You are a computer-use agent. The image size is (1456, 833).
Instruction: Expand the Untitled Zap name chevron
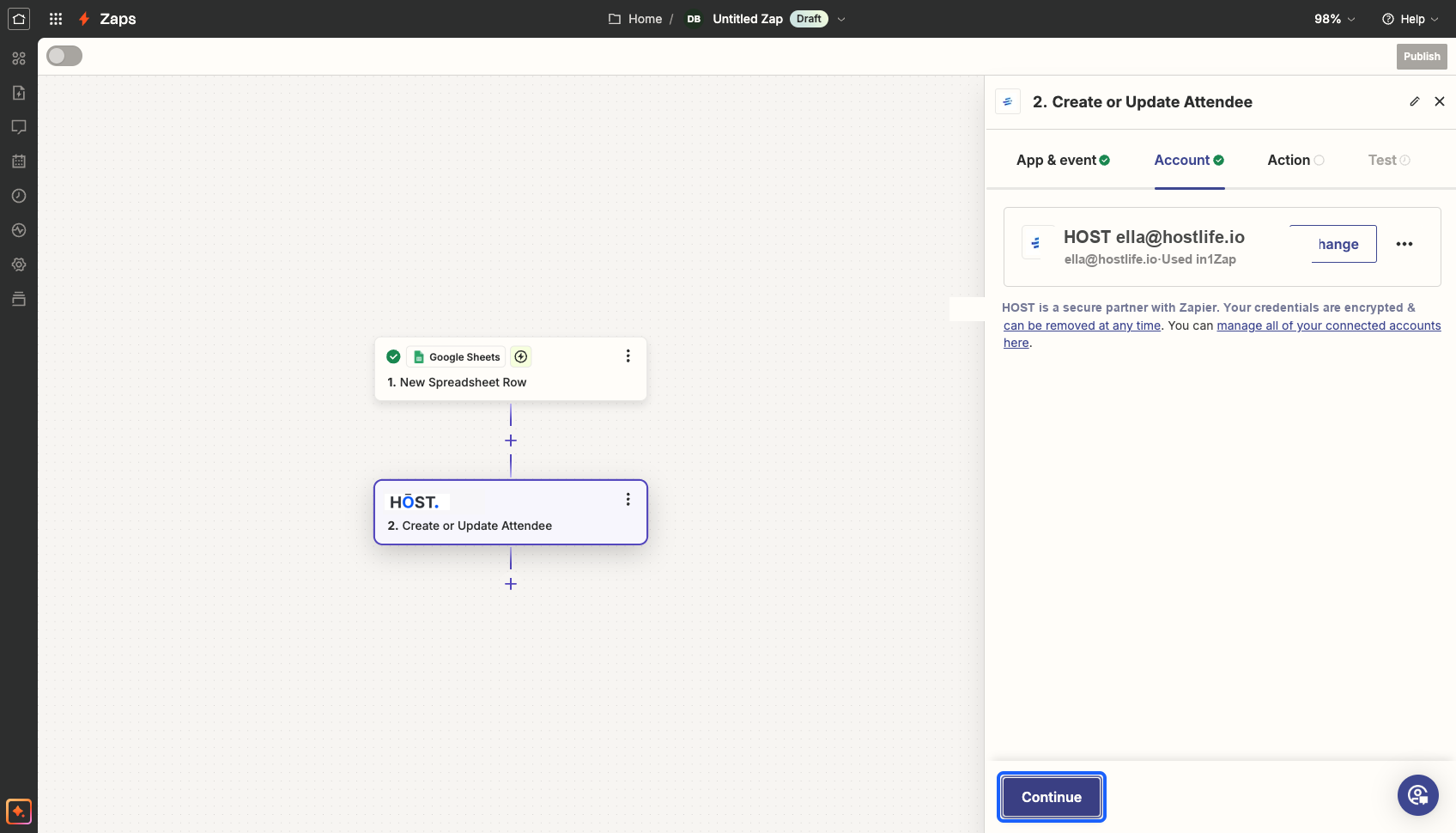coord(841,19)
